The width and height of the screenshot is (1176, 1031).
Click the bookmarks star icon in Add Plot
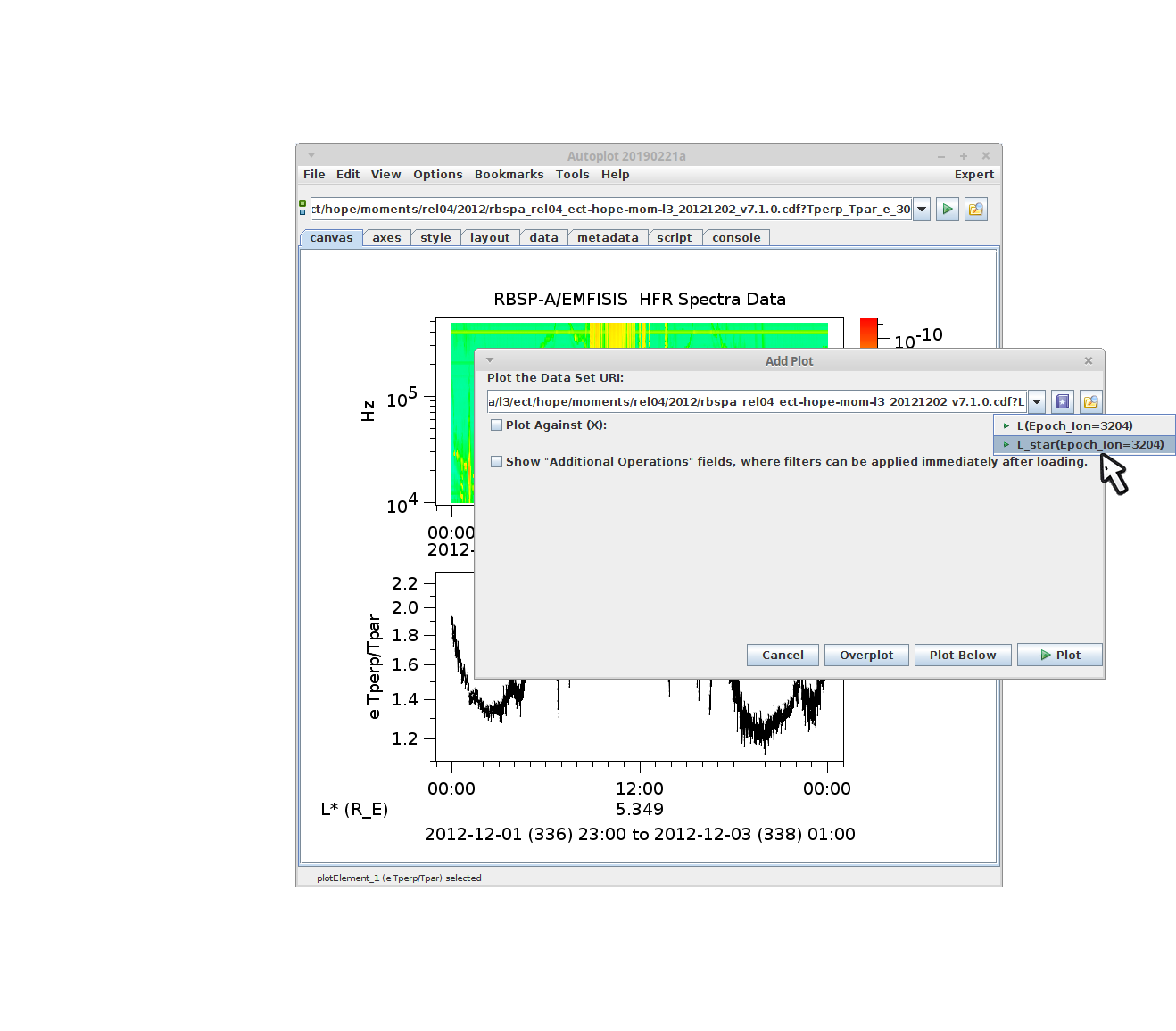pos(1062,402)
